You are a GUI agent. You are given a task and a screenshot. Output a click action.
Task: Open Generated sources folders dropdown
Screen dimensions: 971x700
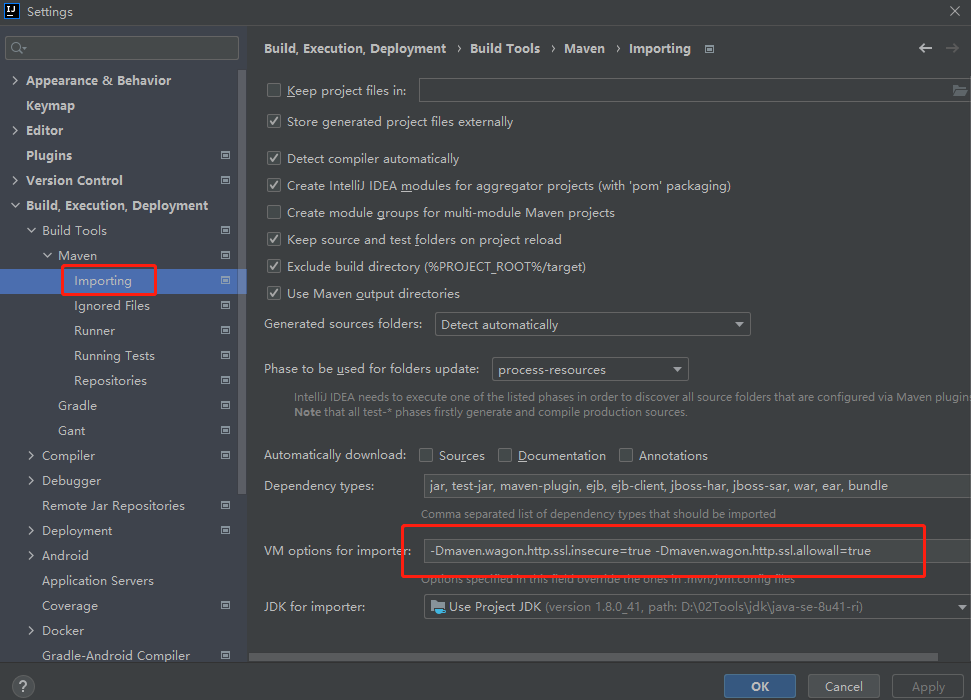(593, 324)
